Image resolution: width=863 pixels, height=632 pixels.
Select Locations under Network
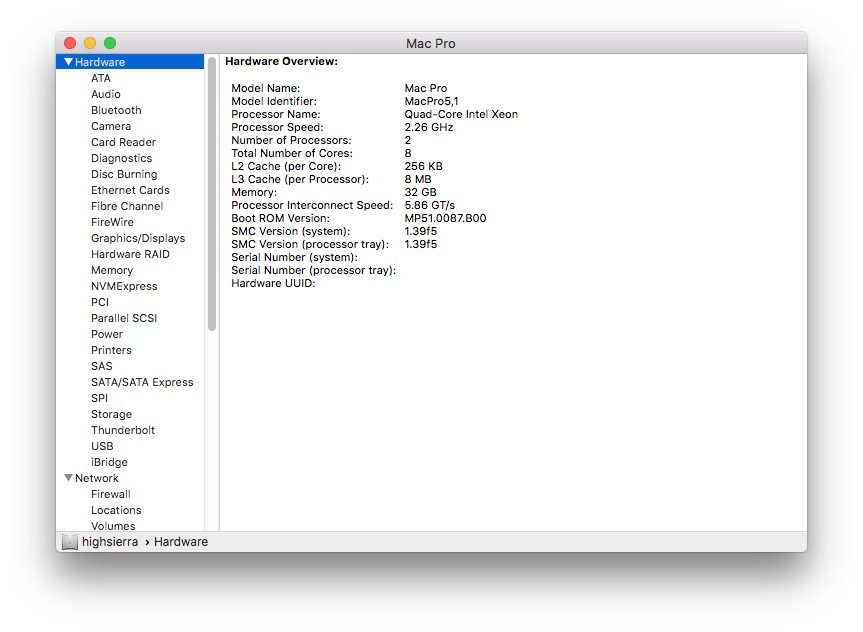[x=116, y=510]
